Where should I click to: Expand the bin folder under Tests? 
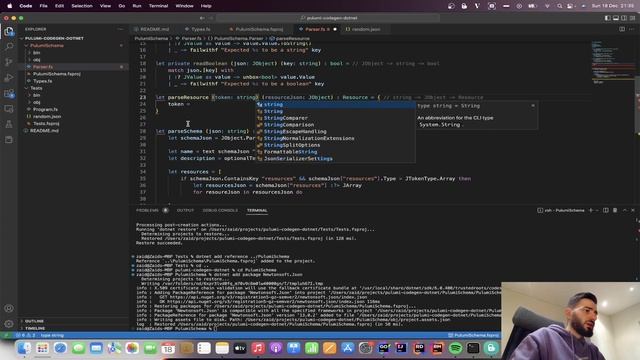[36, 95]
